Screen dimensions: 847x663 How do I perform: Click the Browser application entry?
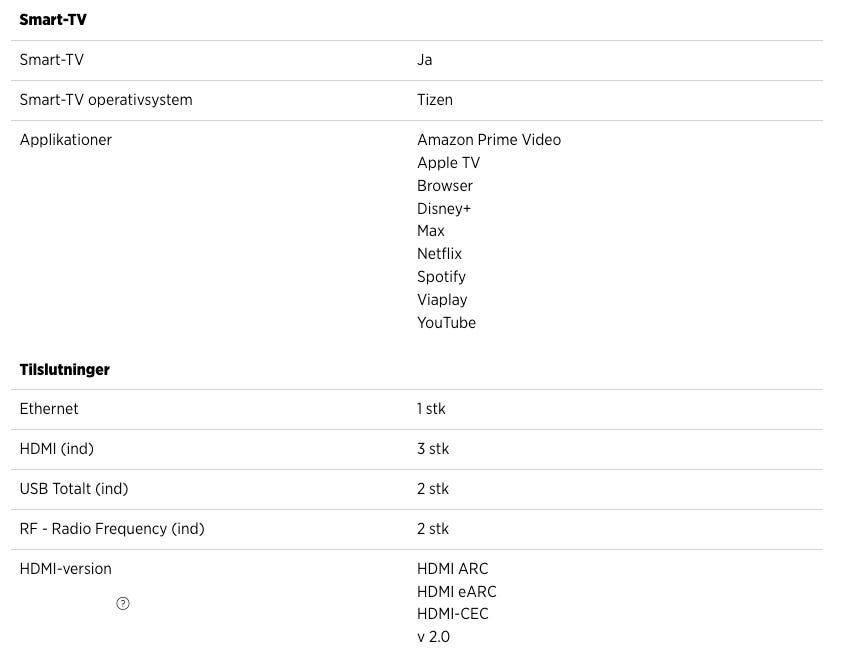coord(445,186)
